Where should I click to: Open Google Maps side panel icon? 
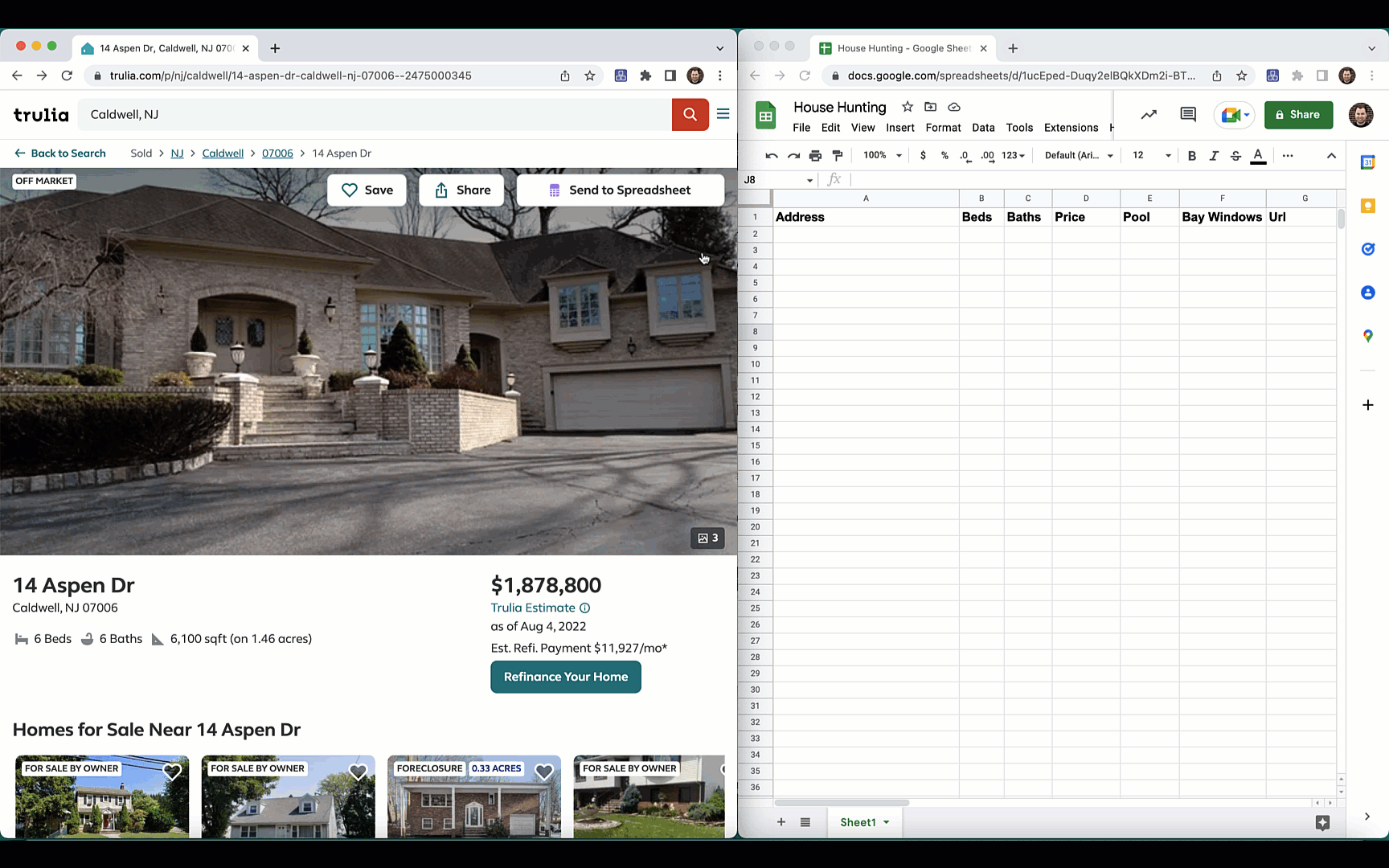1367,336
